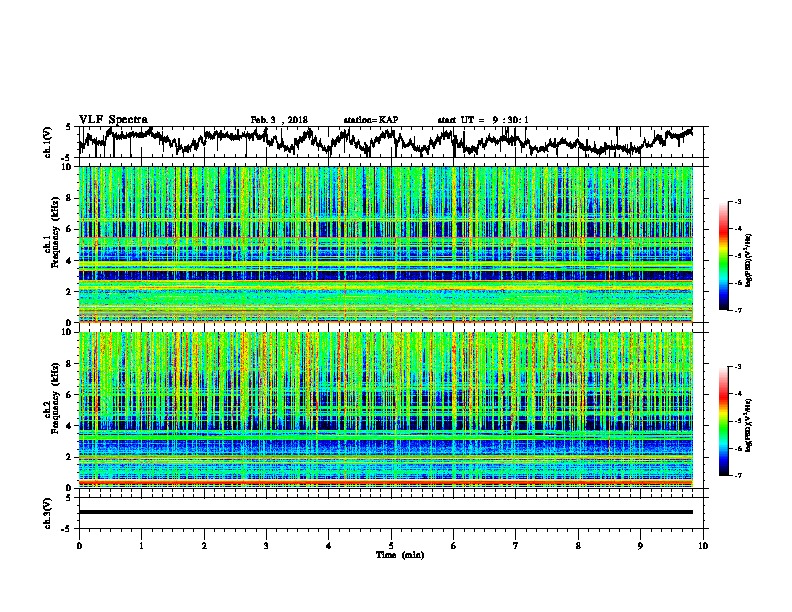Click the VLF Spectra title text

(x=113, y=120)
